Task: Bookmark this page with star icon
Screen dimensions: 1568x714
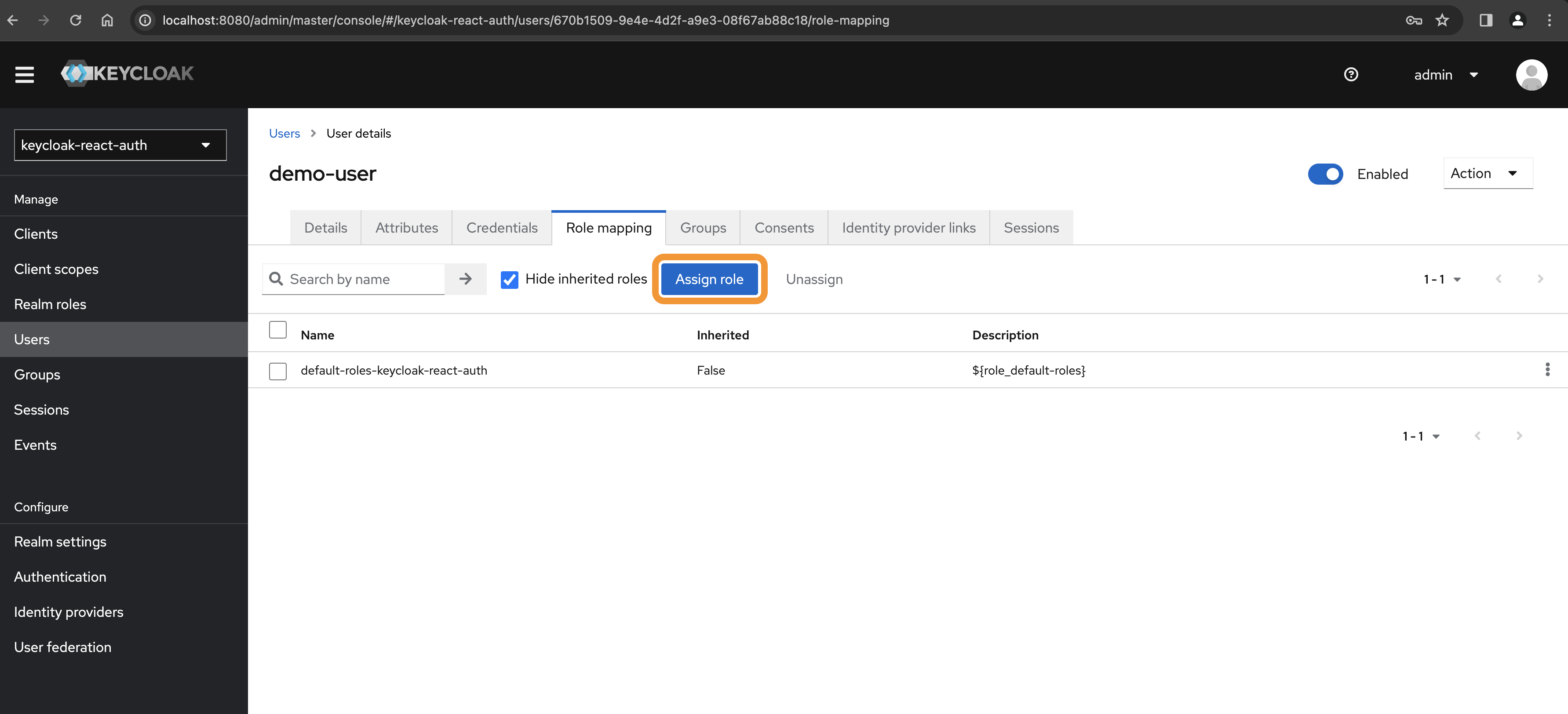Action: point(1442,20)
